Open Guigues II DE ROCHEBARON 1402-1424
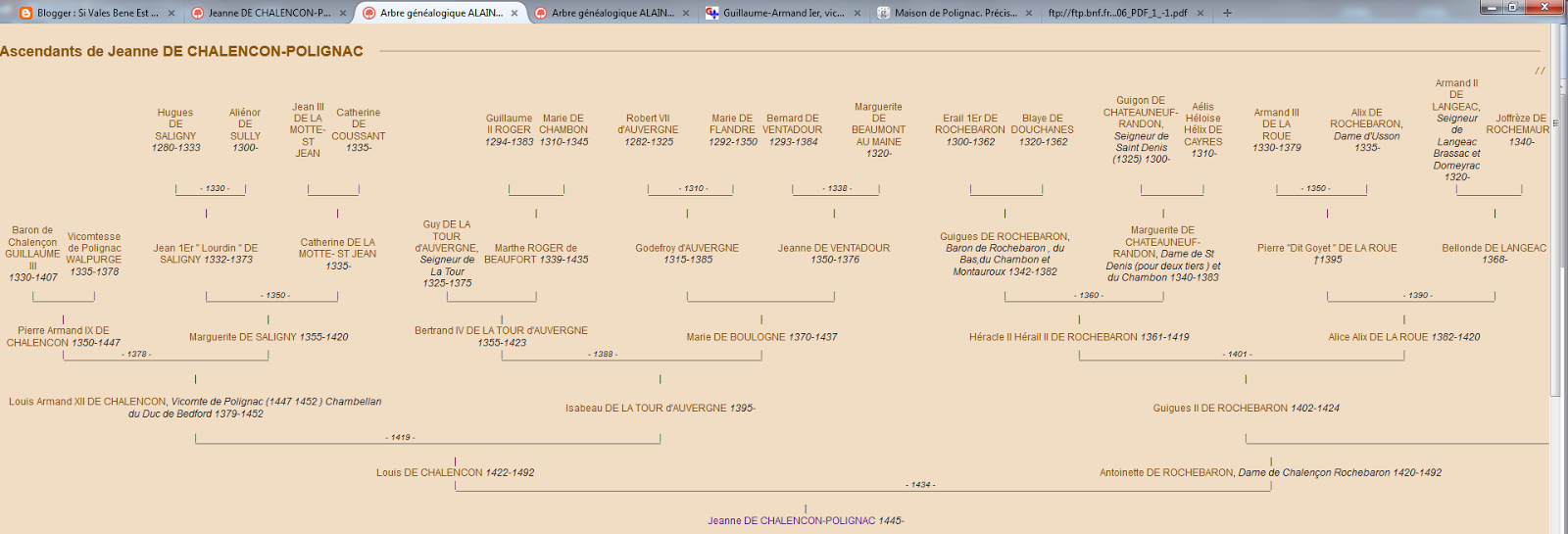Screen dimensions: 1568x534 (1246, 408)
